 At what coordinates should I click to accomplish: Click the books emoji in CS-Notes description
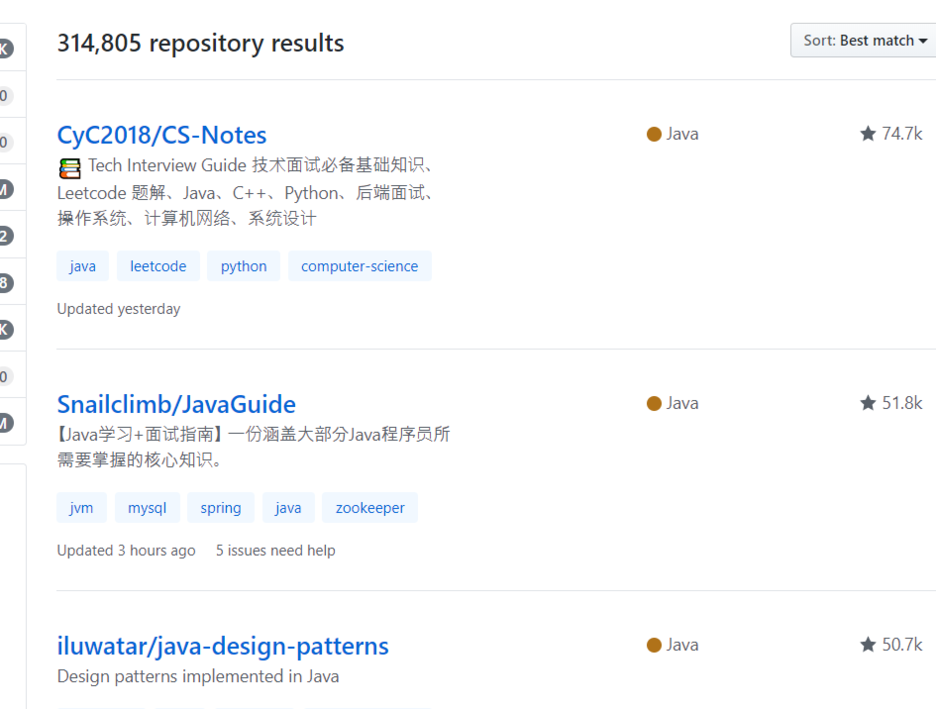[70, 168]
